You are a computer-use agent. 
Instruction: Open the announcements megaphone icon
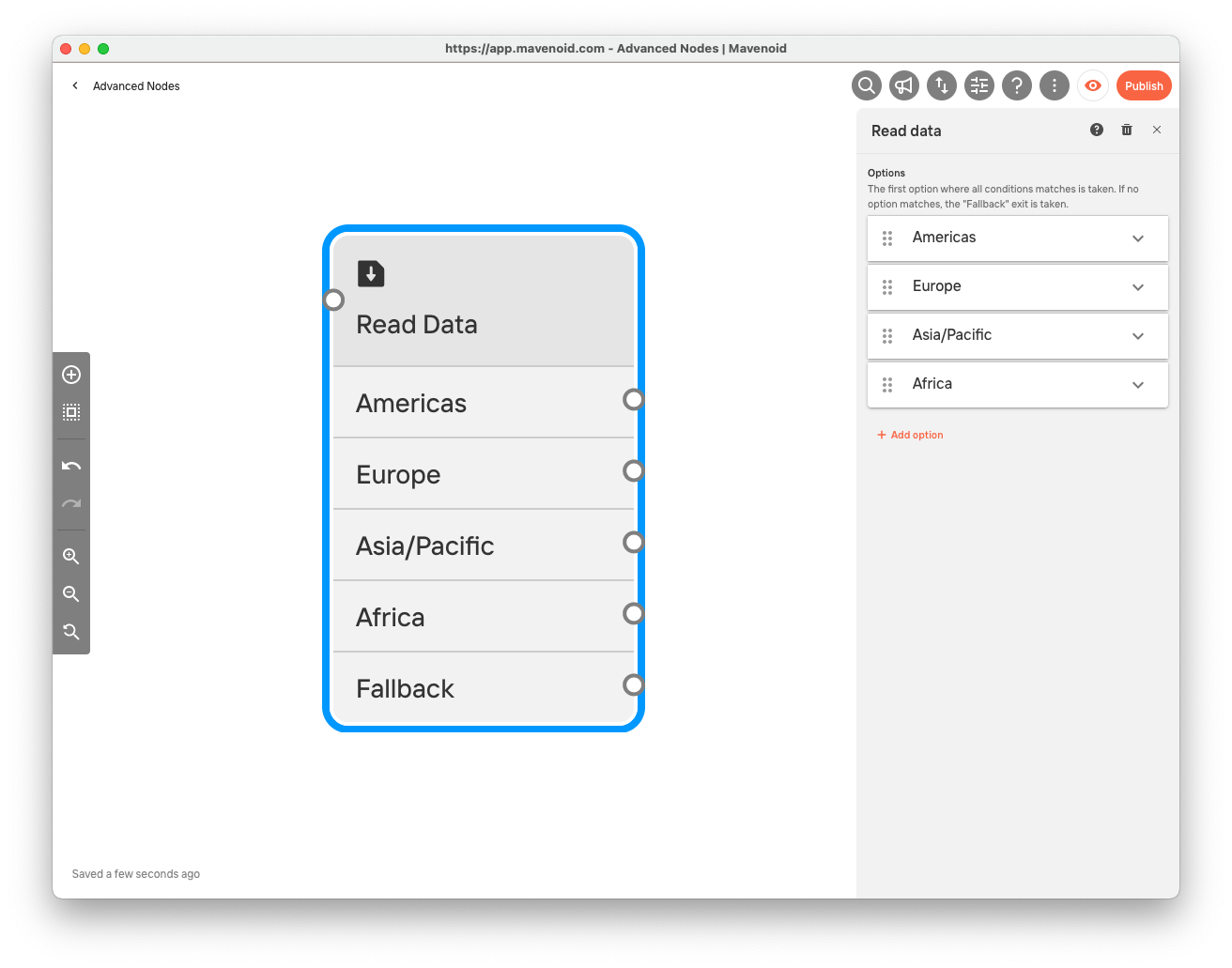click(x=904, y=85)
